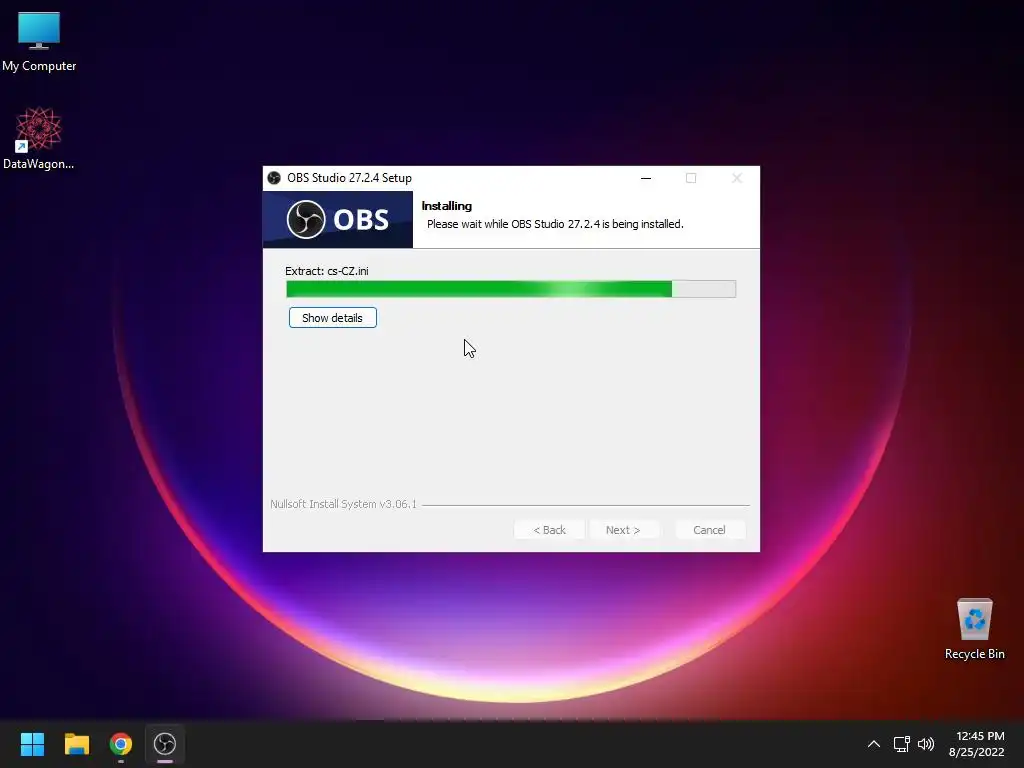Click the OBS icon in the setup title bar

(x=274, y=178)
